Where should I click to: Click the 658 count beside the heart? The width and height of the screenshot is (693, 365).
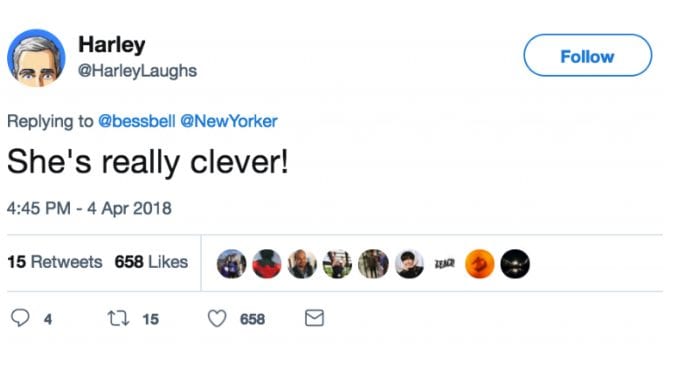(x=252, y=319)
